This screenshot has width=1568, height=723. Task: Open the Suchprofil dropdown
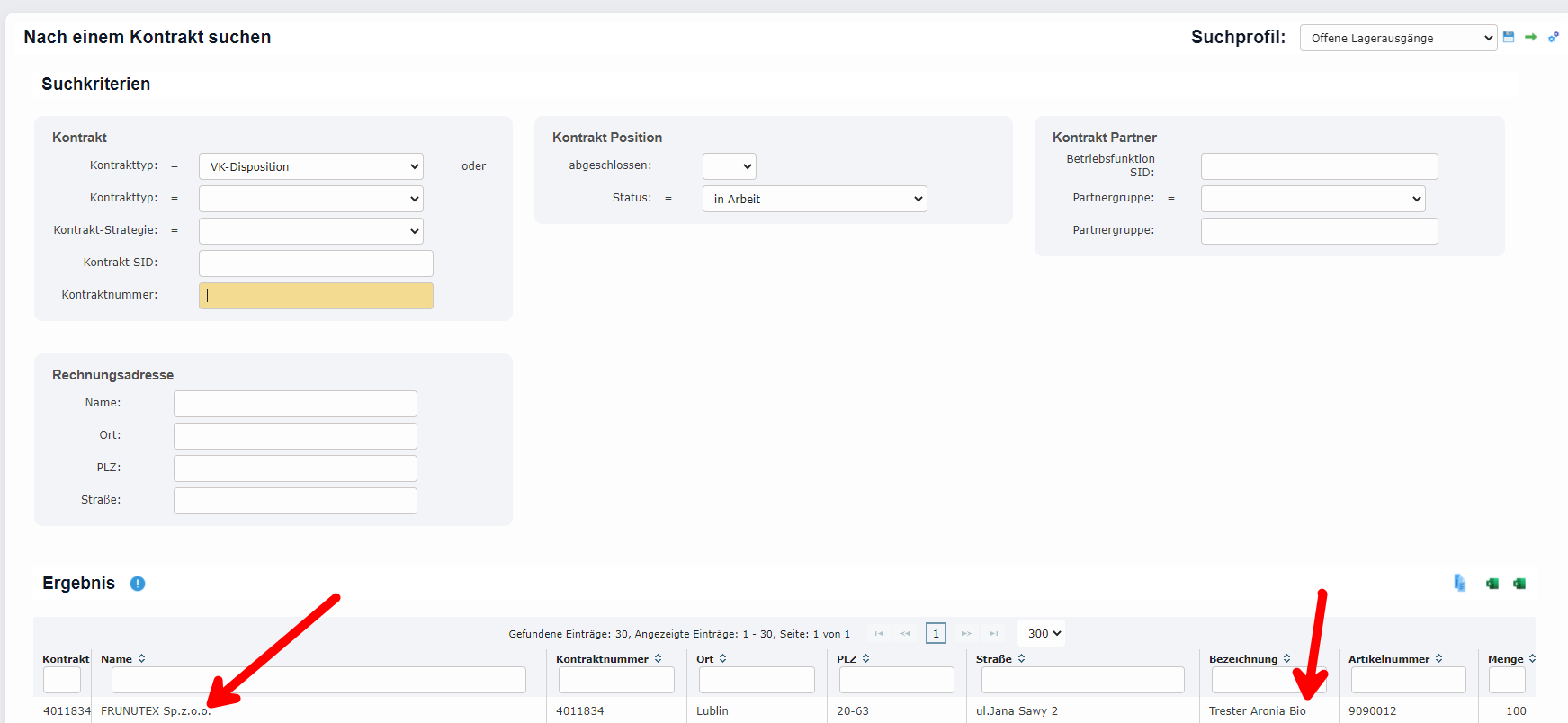(x=1398, y=38)
